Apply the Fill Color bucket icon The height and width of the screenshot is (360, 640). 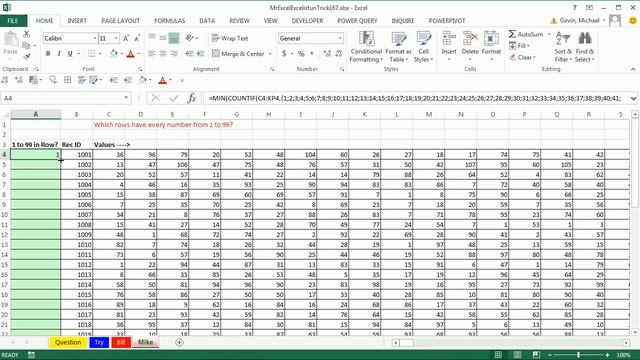(114, 53)
